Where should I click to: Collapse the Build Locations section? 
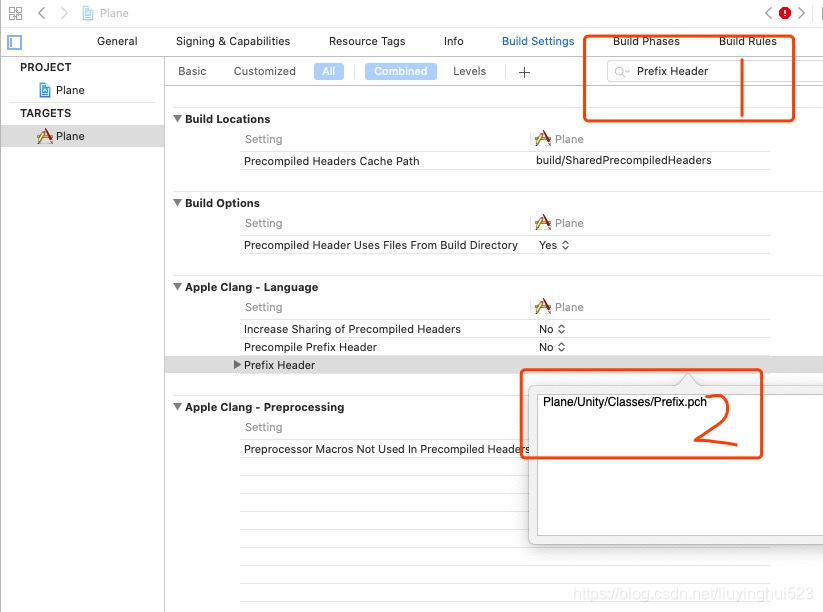[x=177, y=119]
